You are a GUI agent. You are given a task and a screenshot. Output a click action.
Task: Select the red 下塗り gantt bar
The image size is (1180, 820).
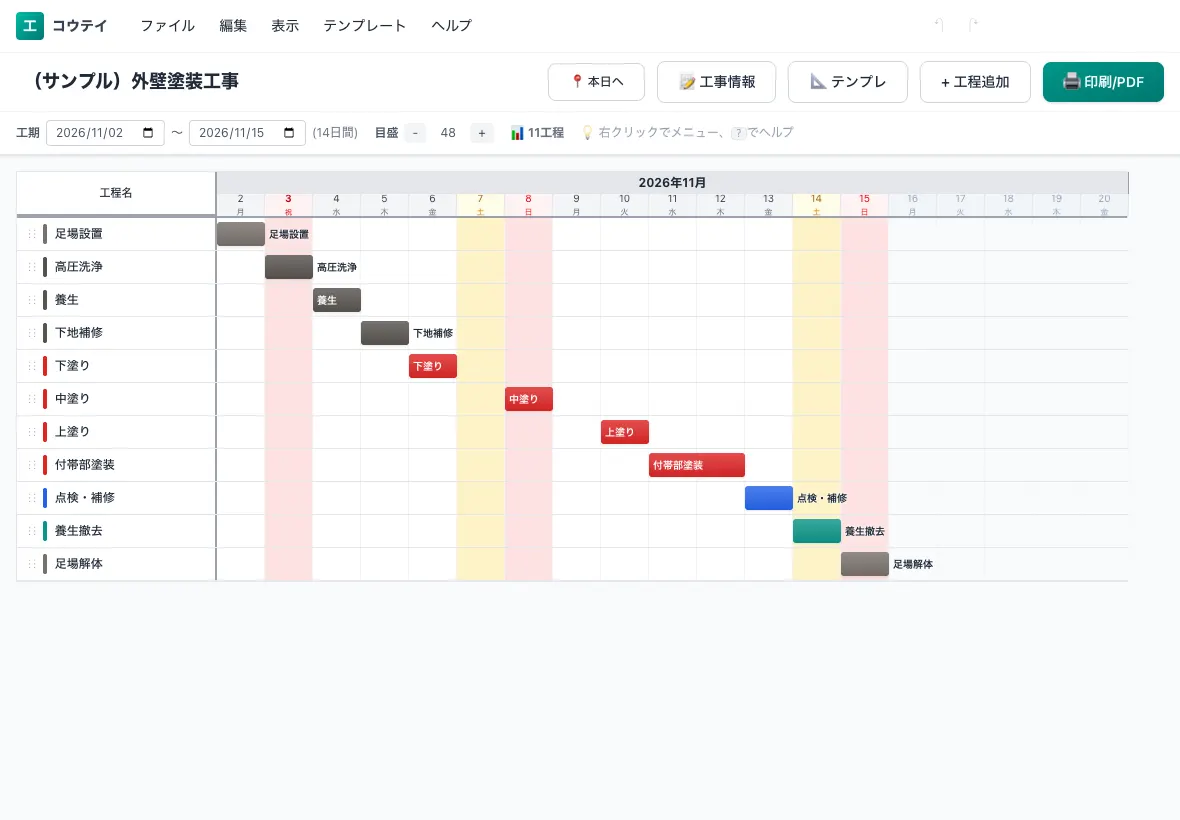433,366
